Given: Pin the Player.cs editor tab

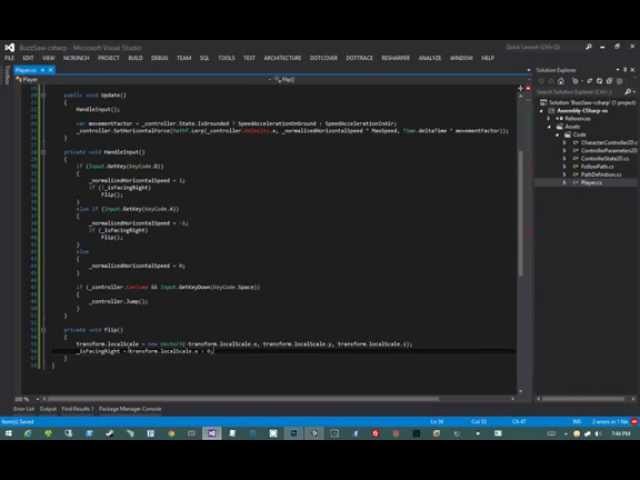Looking at the screenshot, I should coord(42,70).
